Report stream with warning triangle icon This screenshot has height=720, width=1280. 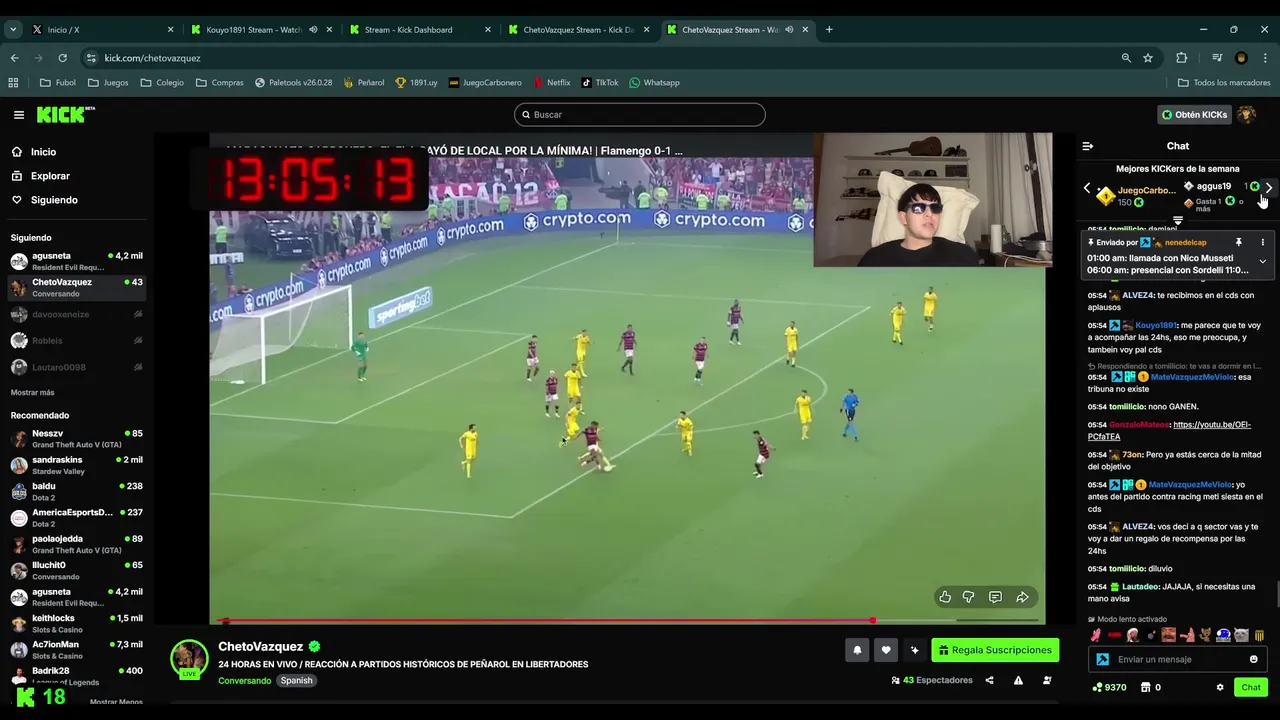(1018, 680)
